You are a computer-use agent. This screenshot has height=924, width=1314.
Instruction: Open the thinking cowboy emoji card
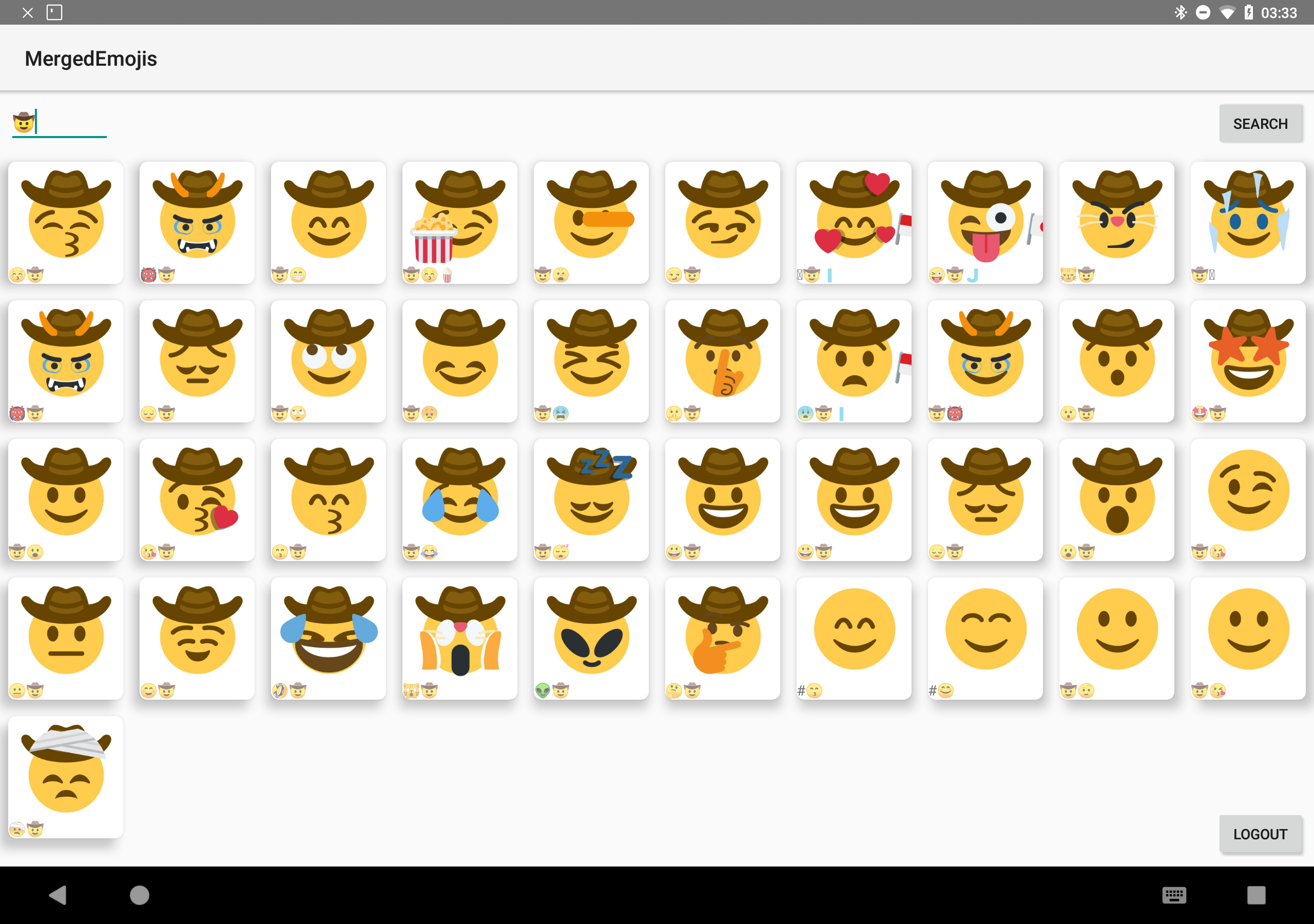pos(722,638)
